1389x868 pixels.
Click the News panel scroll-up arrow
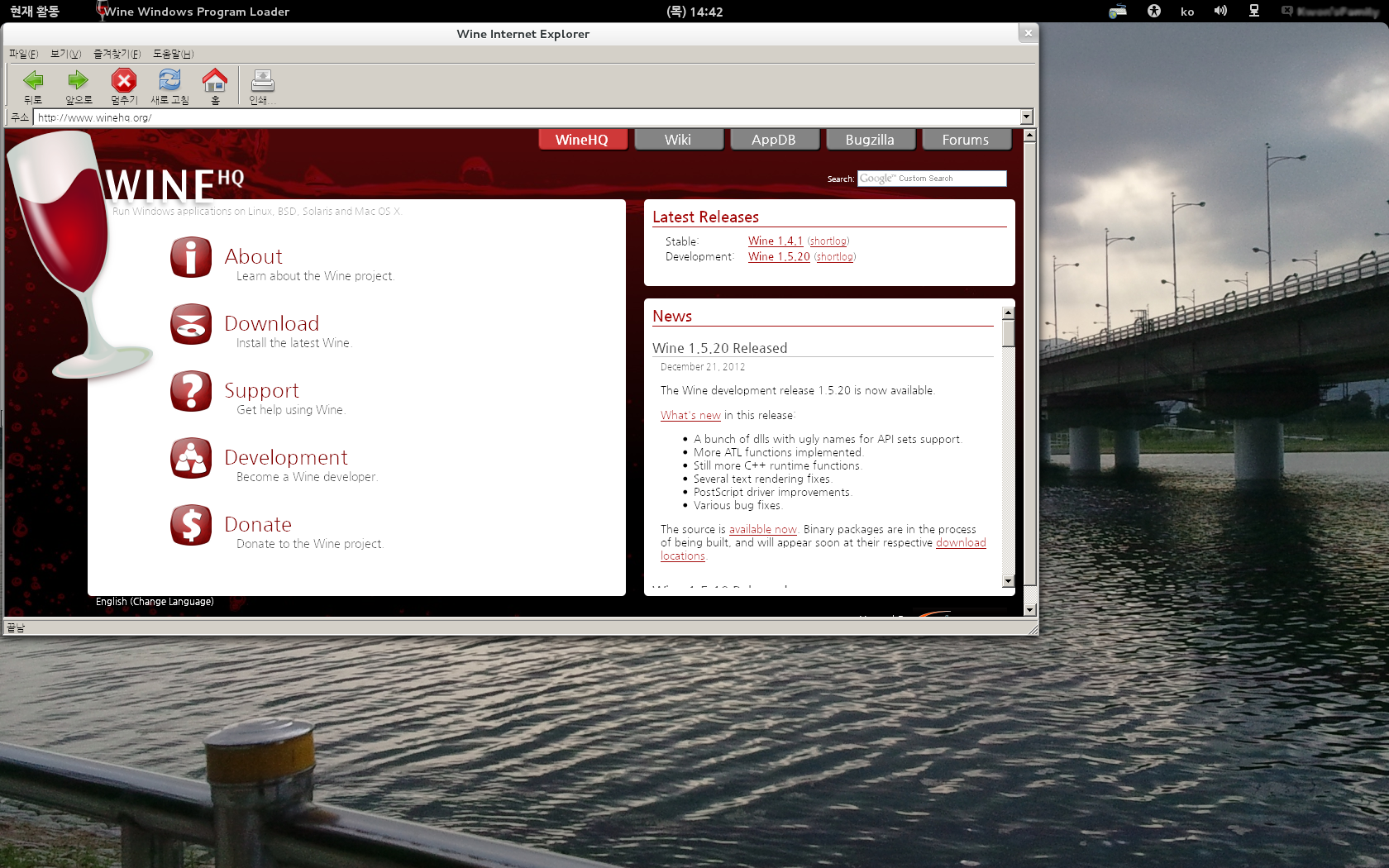pos(1008,313)
